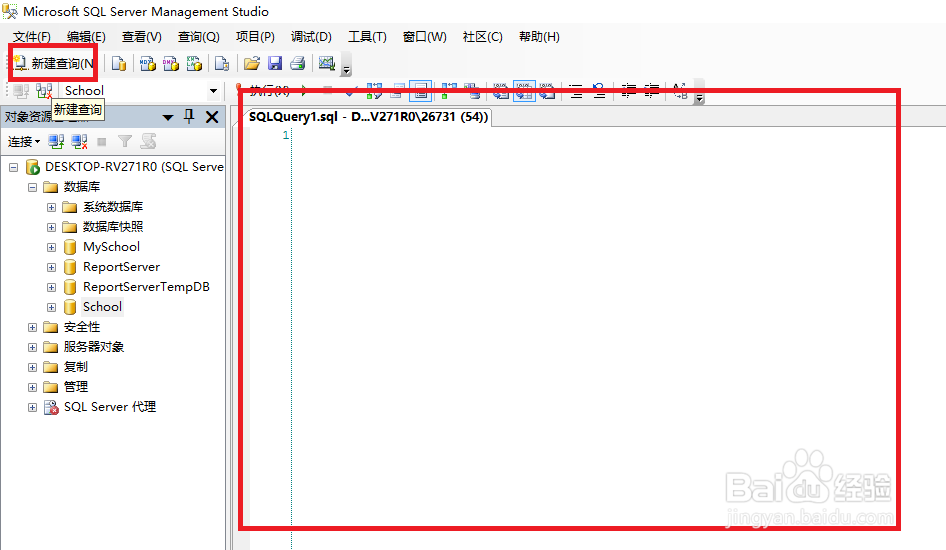The width and height of the screenshot is (946, 550).
Task: Open the 工具(T) Tools menu
Action: (367, 37)
